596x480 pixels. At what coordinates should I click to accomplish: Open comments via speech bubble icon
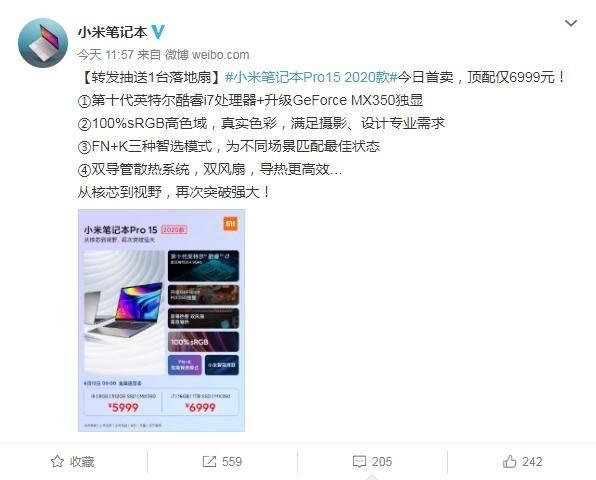(x=359, y=461)
